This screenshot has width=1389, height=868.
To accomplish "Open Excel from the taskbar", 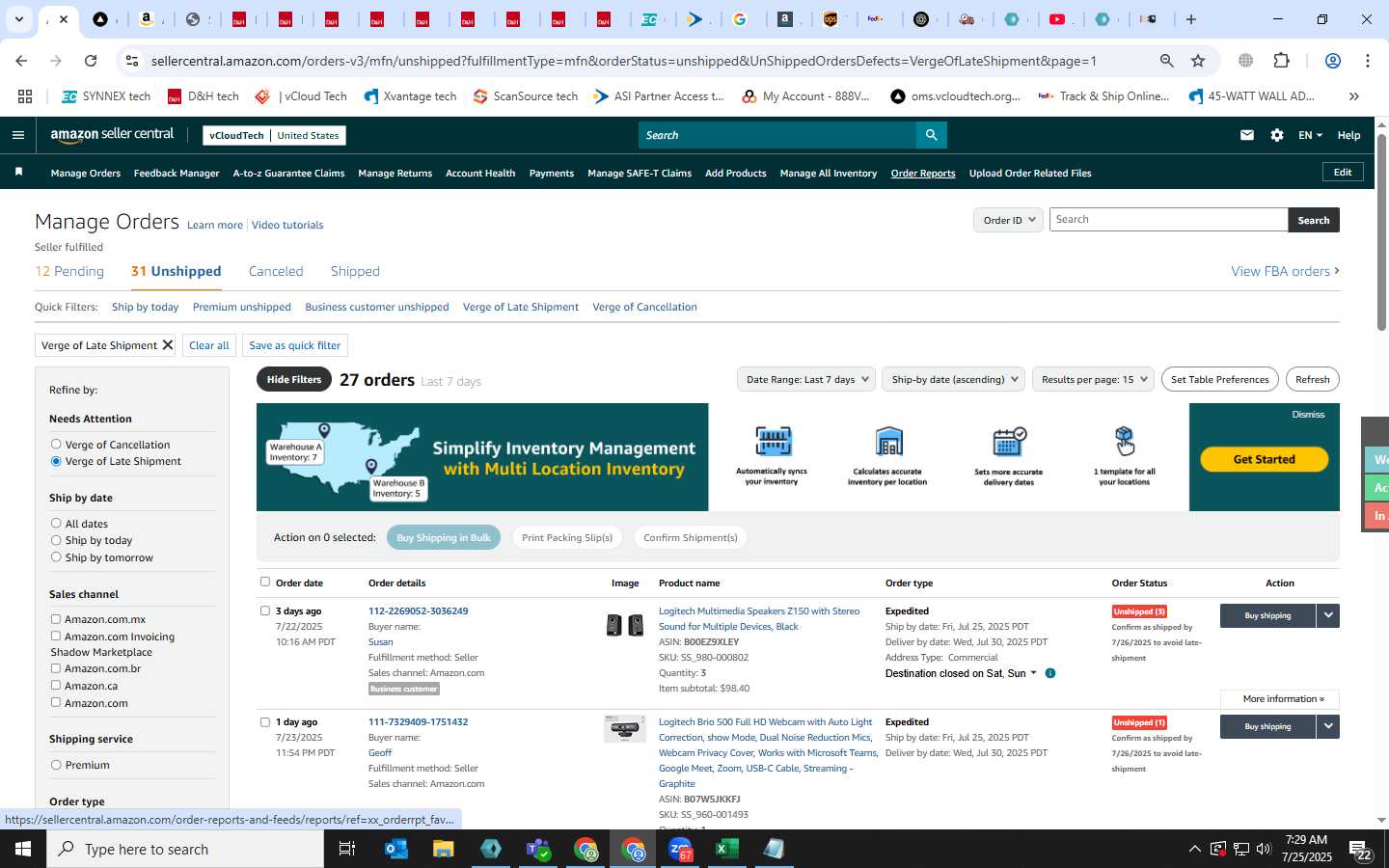I will click(x=726, y=849).
